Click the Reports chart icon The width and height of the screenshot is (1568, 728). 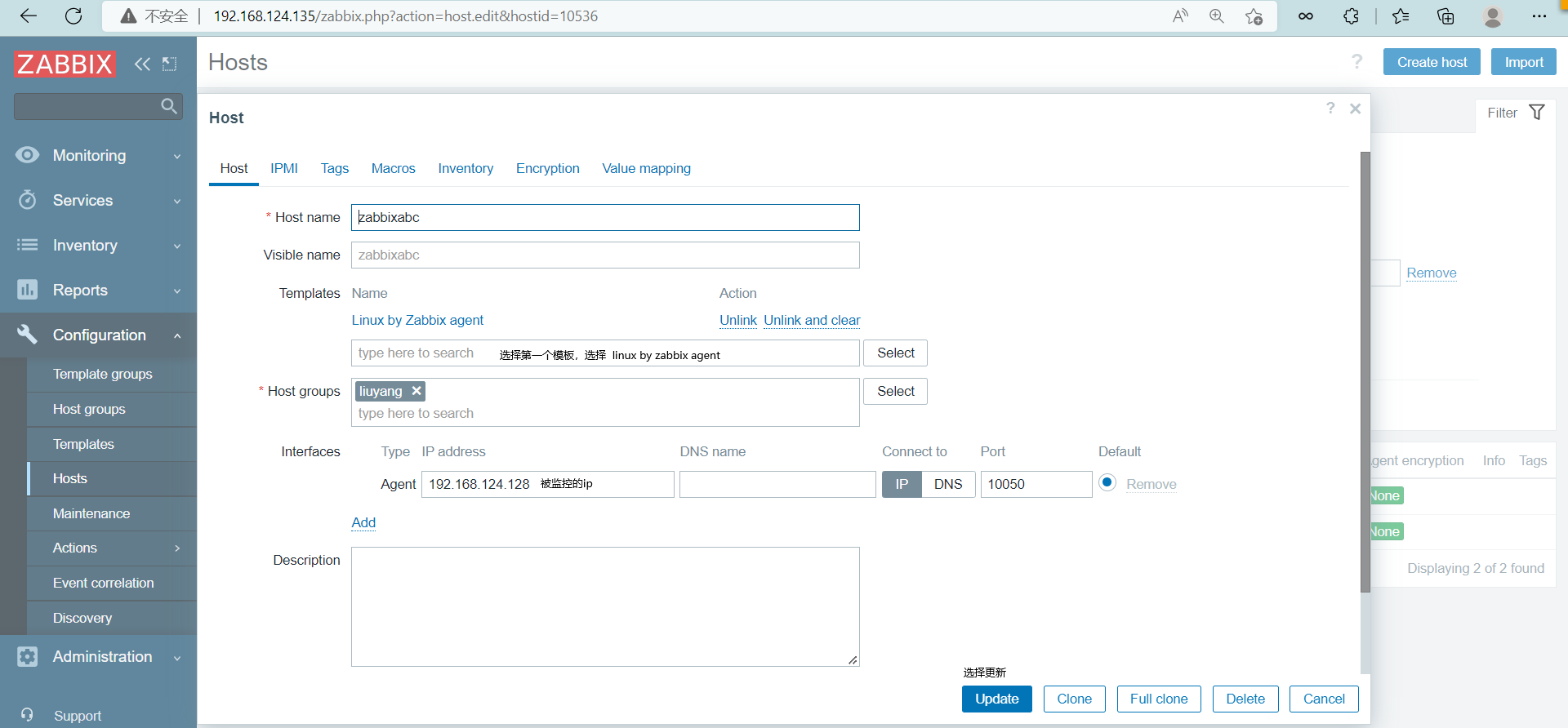click(x=27, y=290)
